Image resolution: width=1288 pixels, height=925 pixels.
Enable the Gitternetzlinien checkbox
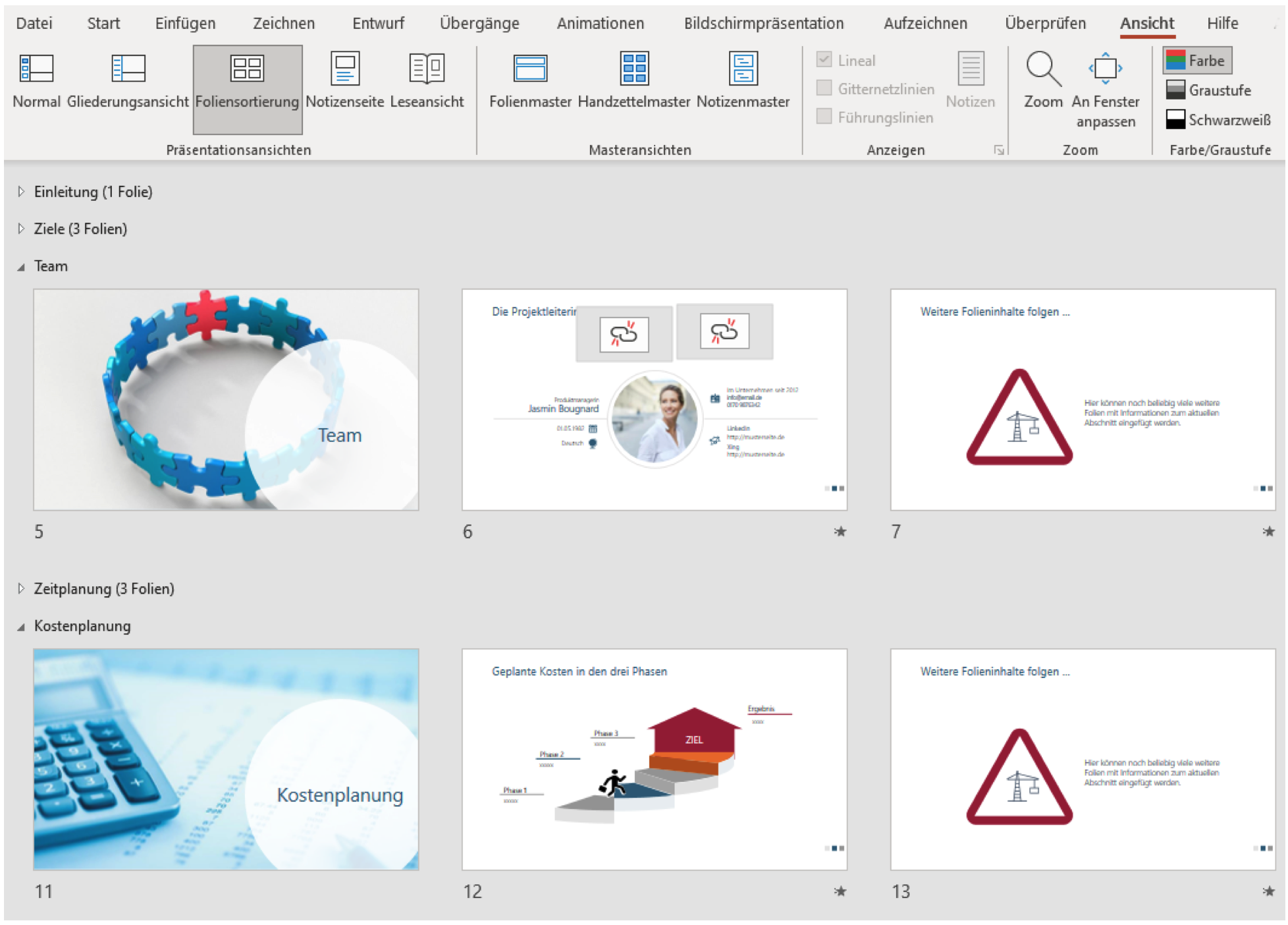pyautogui.click(x=824, y=88)
